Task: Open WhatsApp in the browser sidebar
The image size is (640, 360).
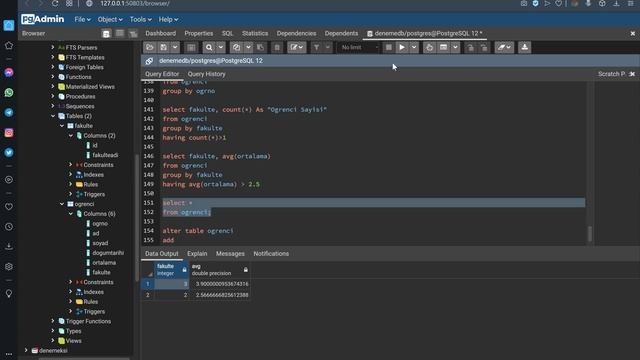Action: (9, 93)
